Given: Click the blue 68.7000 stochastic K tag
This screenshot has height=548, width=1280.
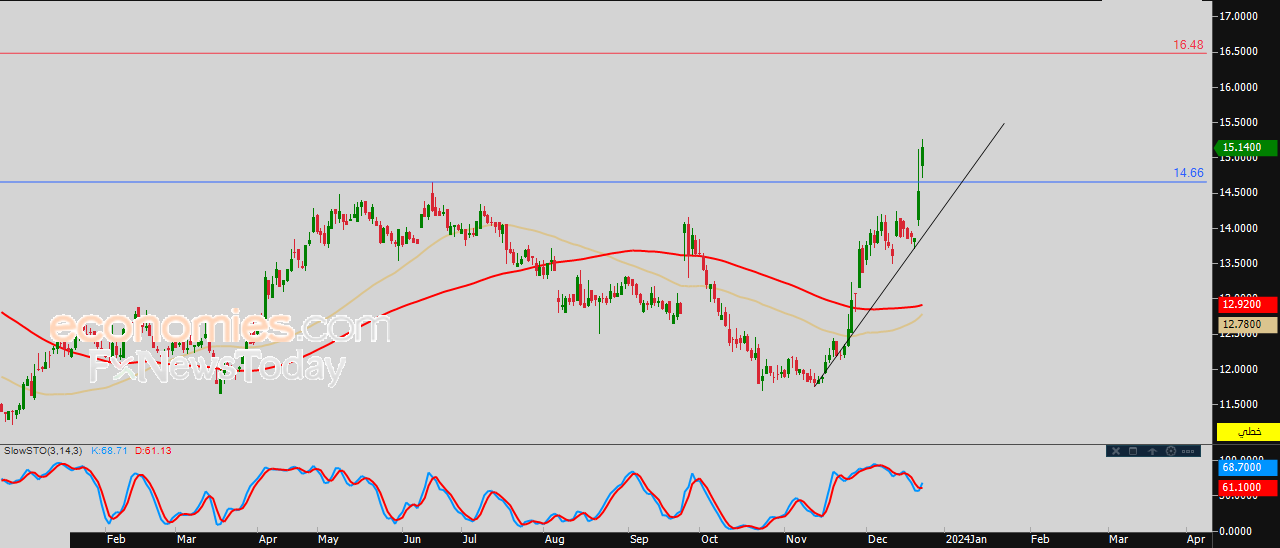Looking at the screenshot, I should point(1247,467).
